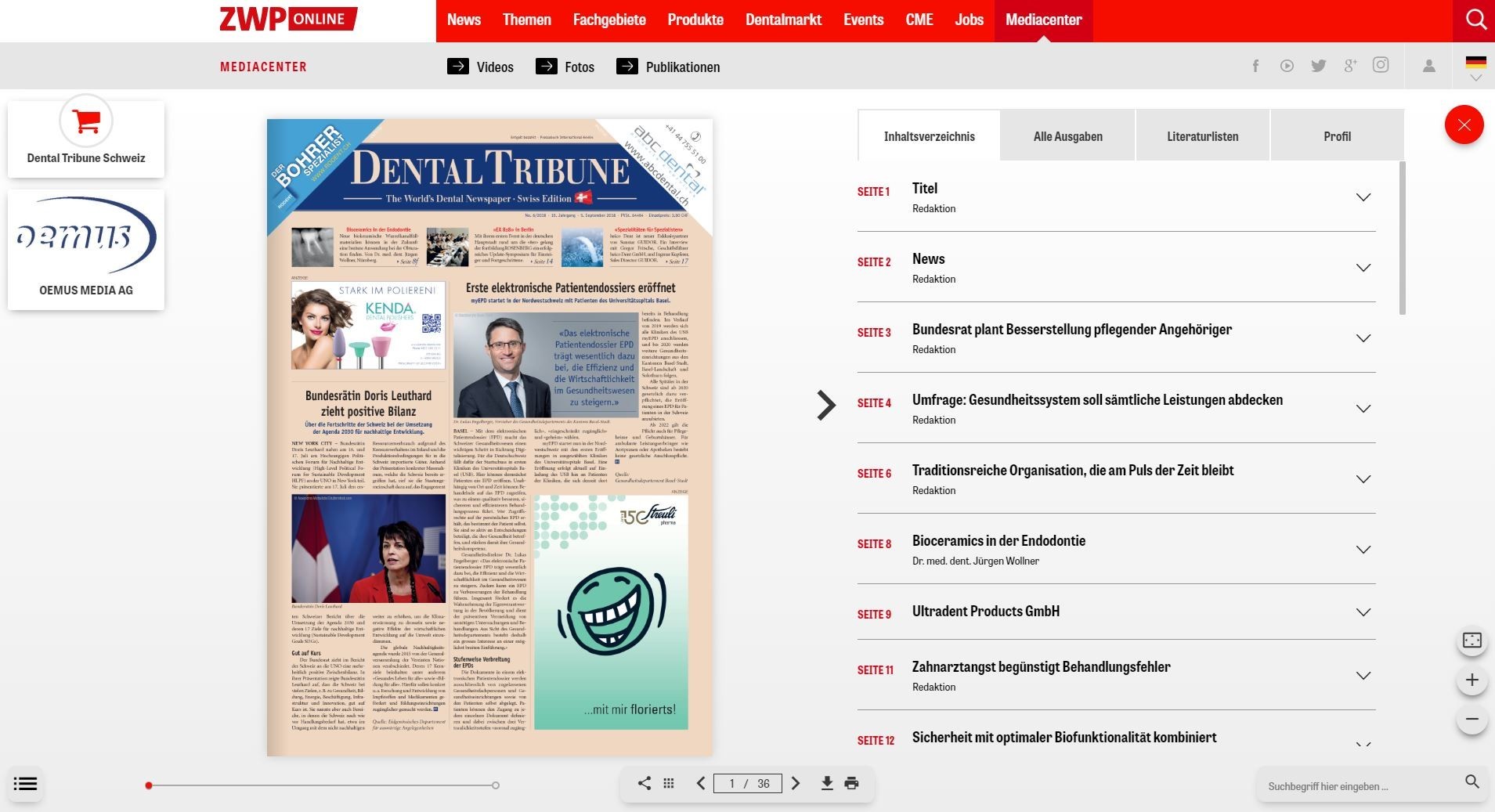Share the publication via share icon

(x=644, y=783)
